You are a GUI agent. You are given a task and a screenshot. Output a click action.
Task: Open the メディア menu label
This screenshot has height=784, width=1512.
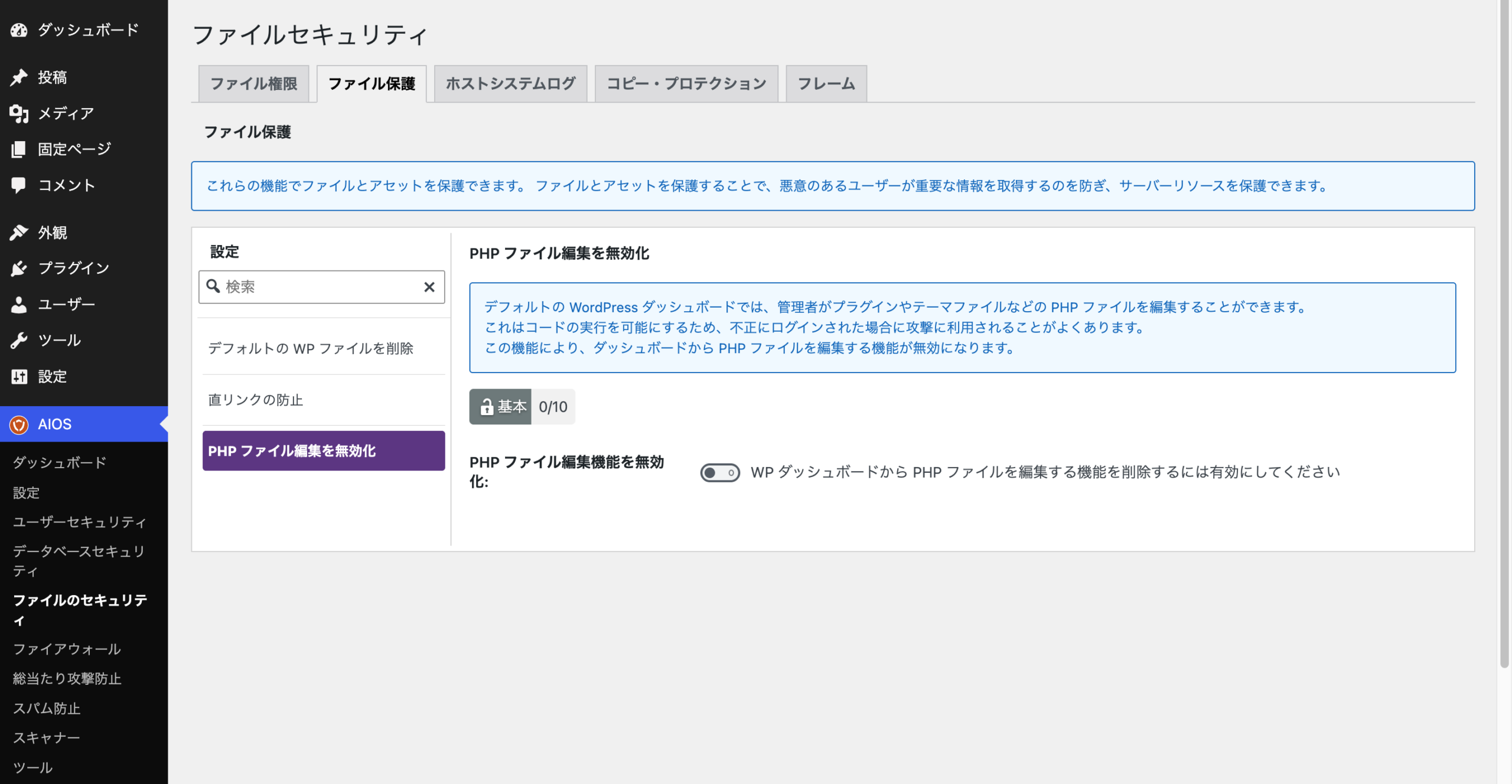click(x=66, y=113)
